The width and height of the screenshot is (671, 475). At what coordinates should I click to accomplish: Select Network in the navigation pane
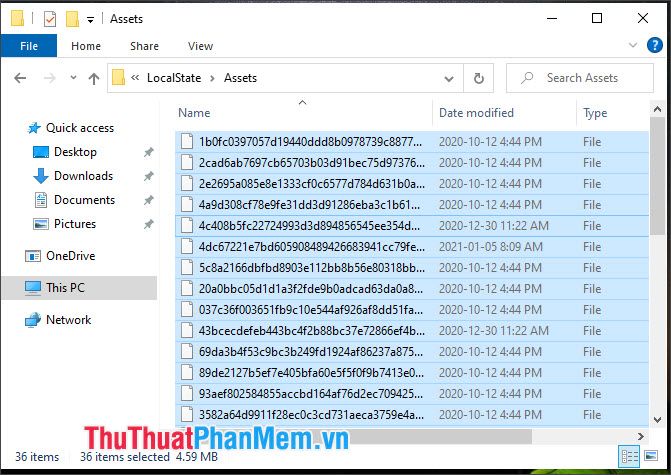tap(68, 320)
